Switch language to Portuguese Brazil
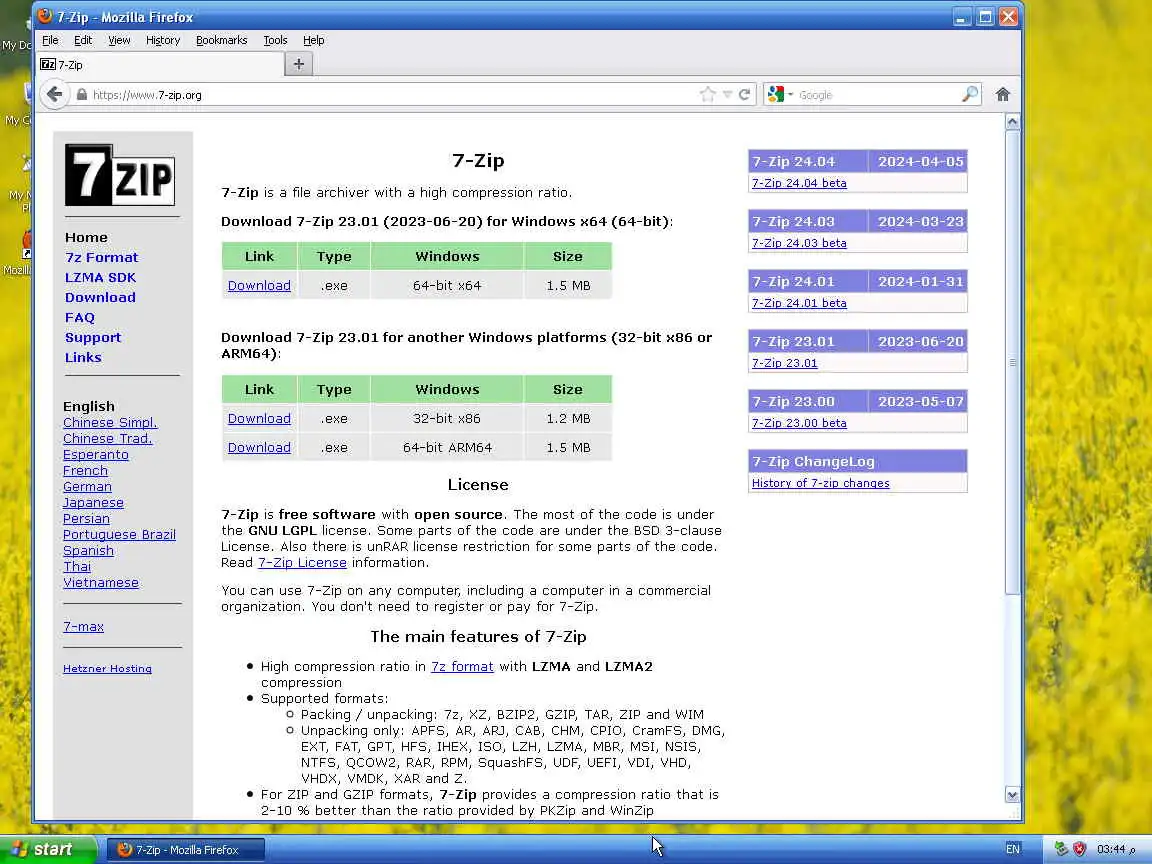The width and height of the screenshot is (1152, 864). [119, 535]
